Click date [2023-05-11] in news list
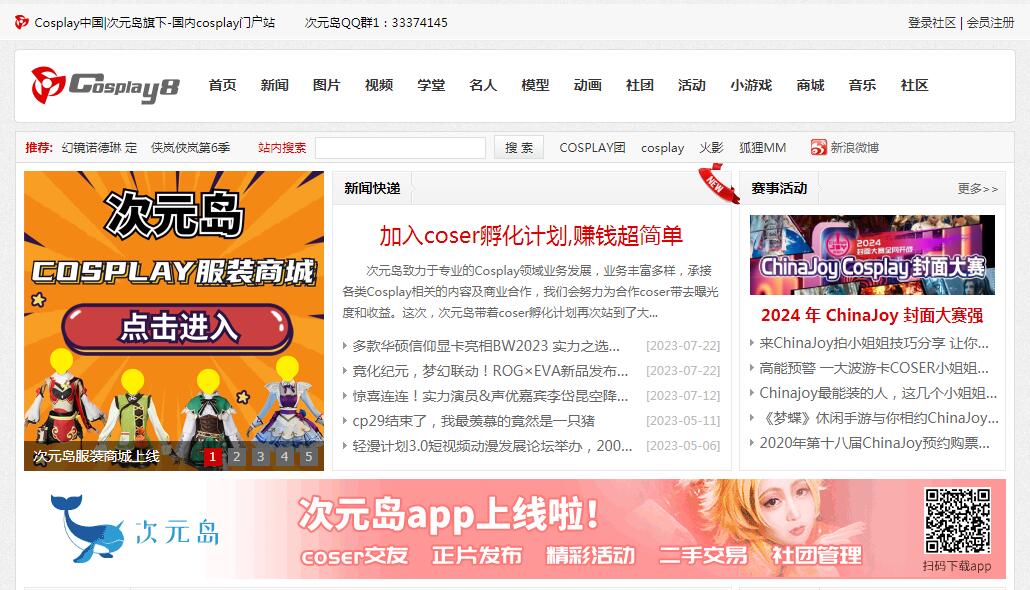Image resolution: width=1030 pixels, height=590 pixels. point(683,420)
